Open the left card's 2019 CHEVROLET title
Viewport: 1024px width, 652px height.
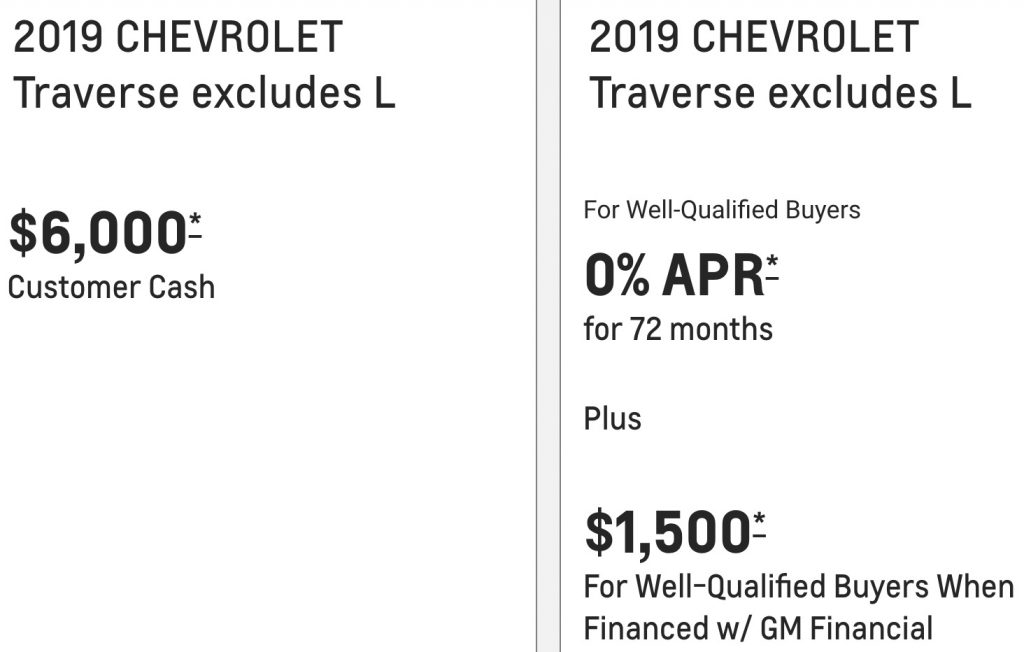tap(178, 37)
